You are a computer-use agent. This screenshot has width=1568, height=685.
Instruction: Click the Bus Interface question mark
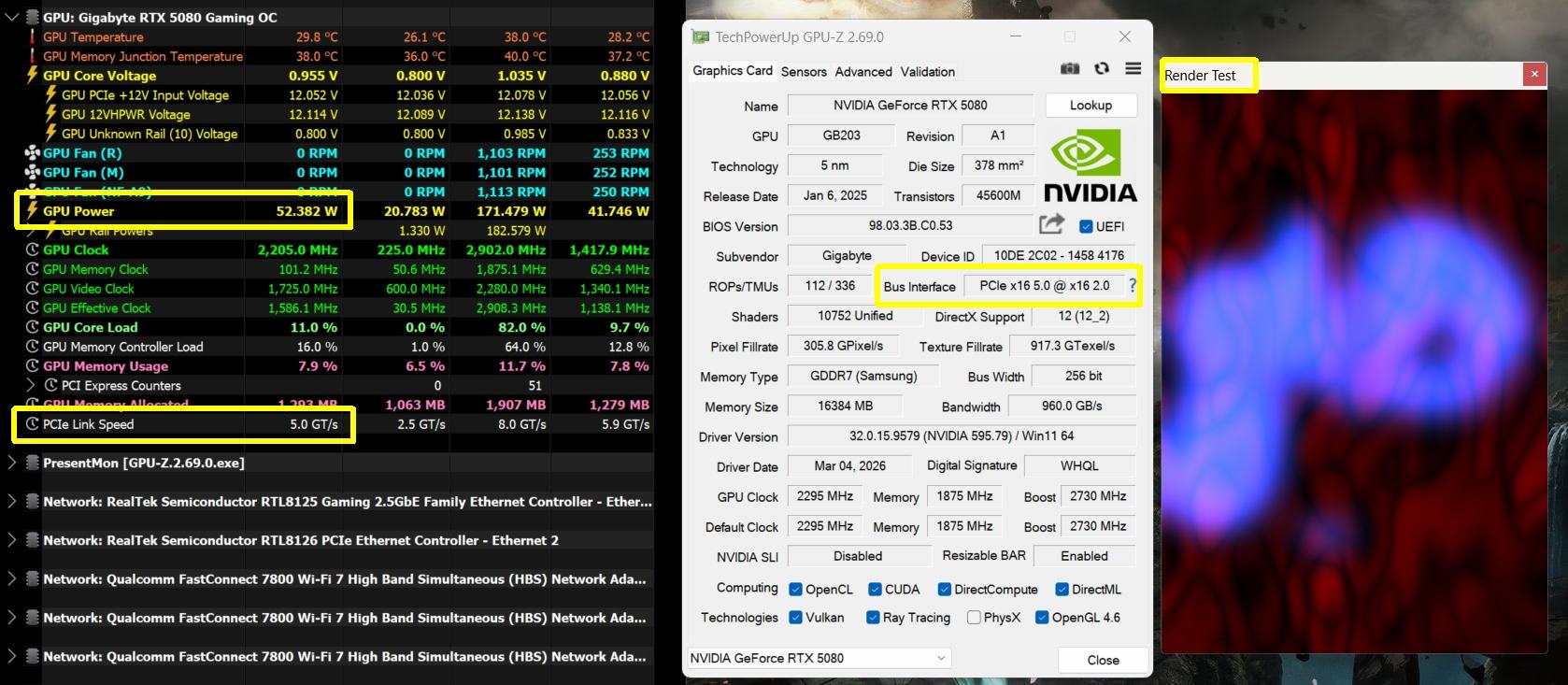[1132, 286]
